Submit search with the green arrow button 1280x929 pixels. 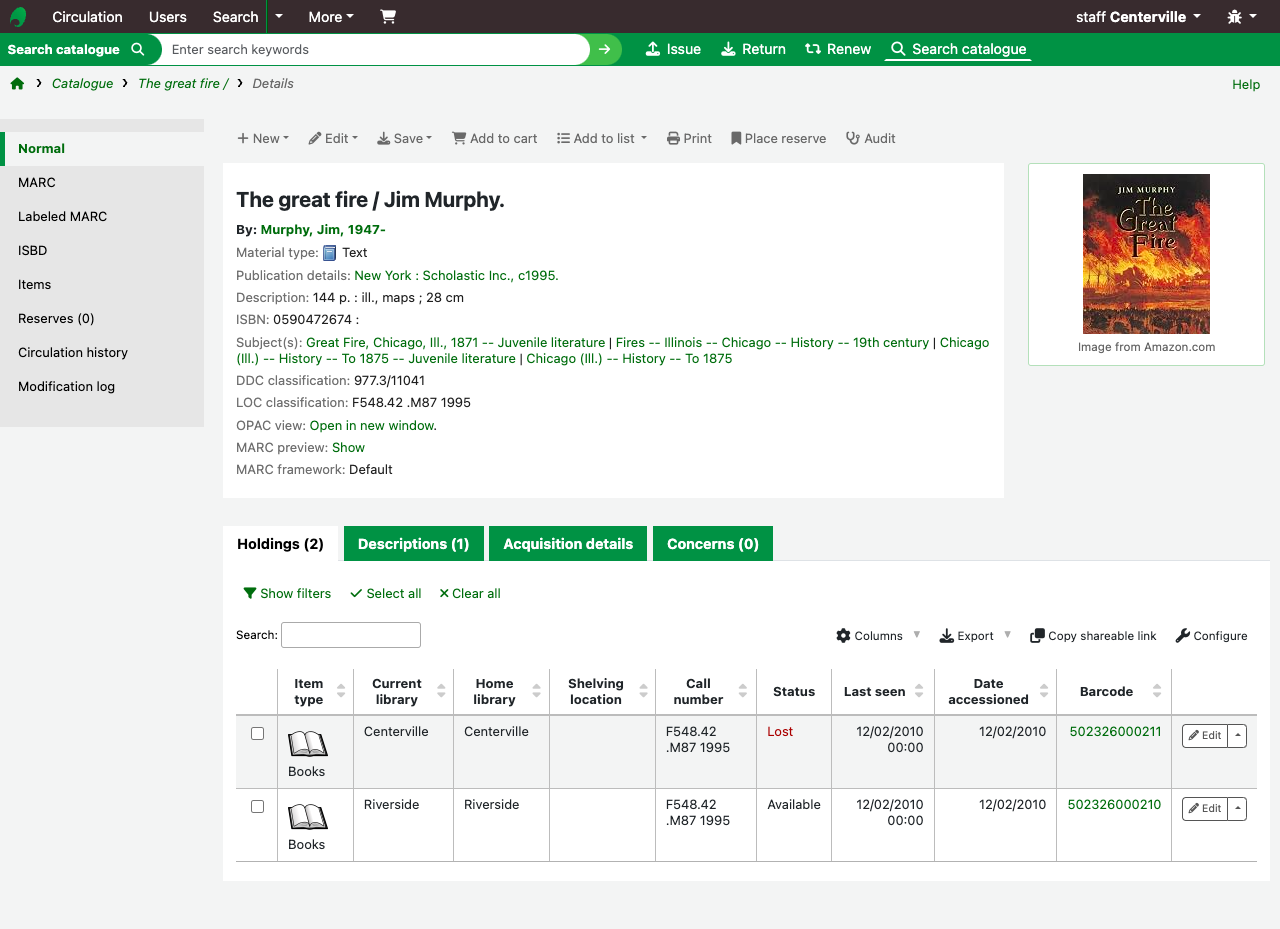(x=604, y=49)
